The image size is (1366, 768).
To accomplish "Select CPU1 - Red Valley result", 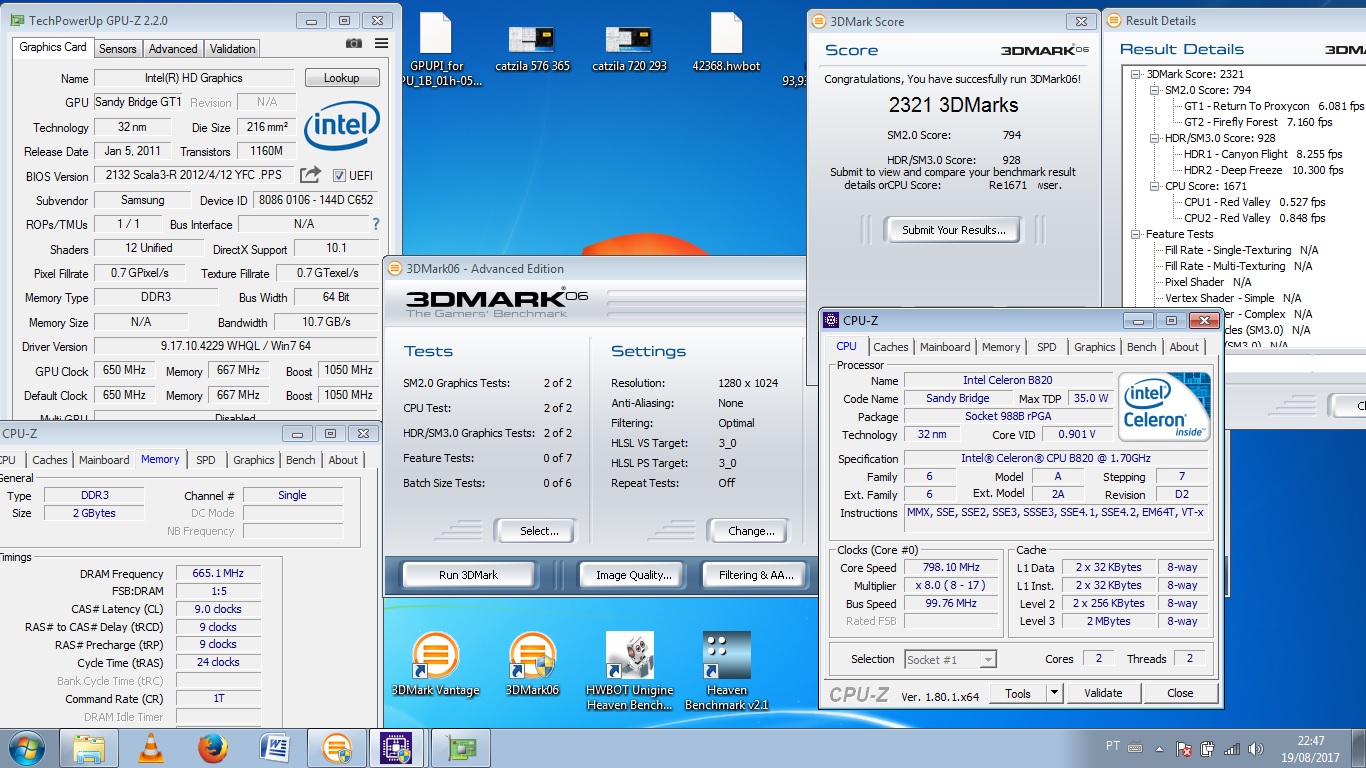I will [x=1255, y=202].
